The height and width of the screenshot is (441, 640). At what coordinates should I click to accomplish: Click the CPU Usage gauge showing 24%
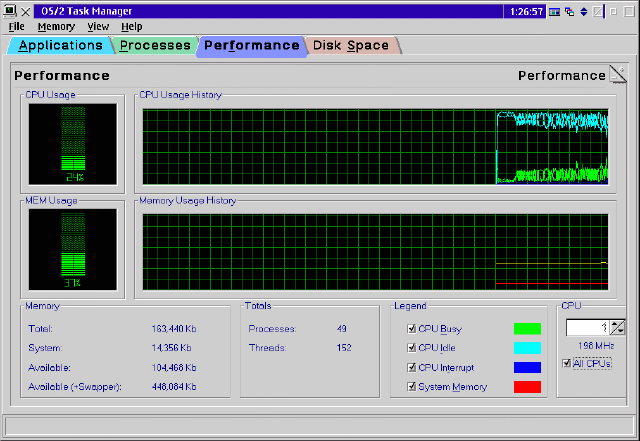[73, 144]
